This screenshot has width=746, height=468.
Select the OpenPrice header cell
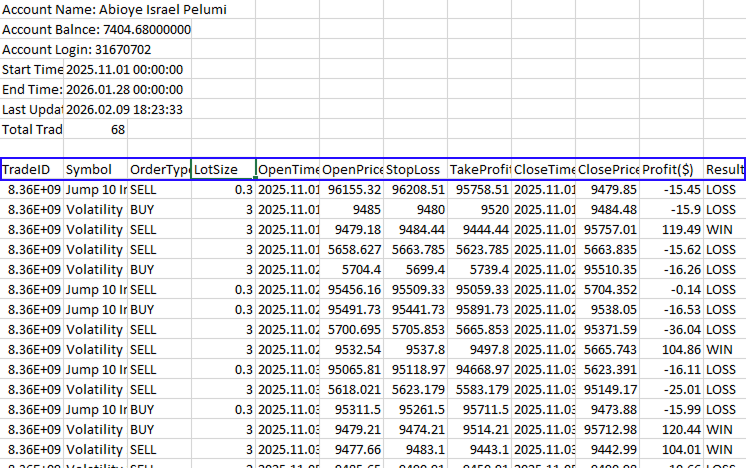tap(351, 169)
